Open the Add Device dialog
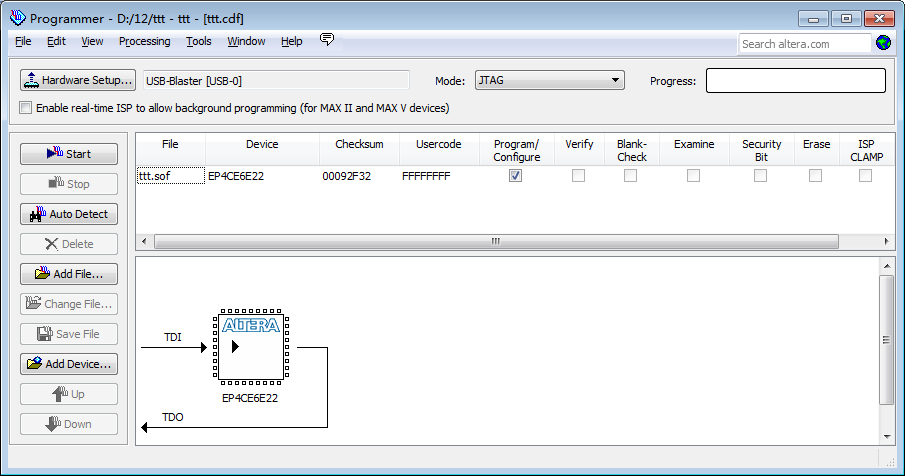Viewport: 905px width, 476px height. [69, 364]
